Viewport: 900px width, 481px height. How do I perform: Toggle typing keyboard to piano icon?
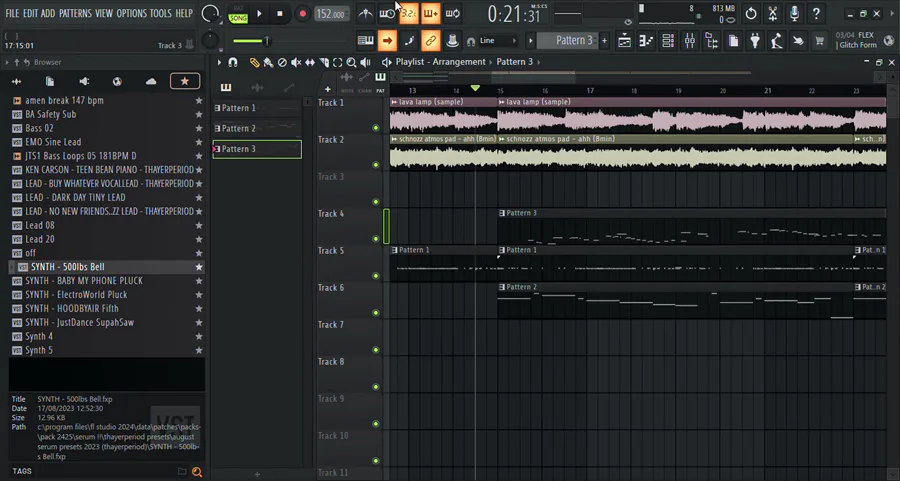366,41
